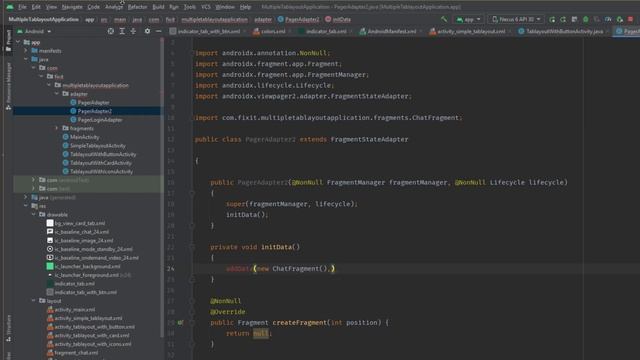Click initData method breadcrumb
The height and width of the screenshot is (360, 640).
coord(342,19)
